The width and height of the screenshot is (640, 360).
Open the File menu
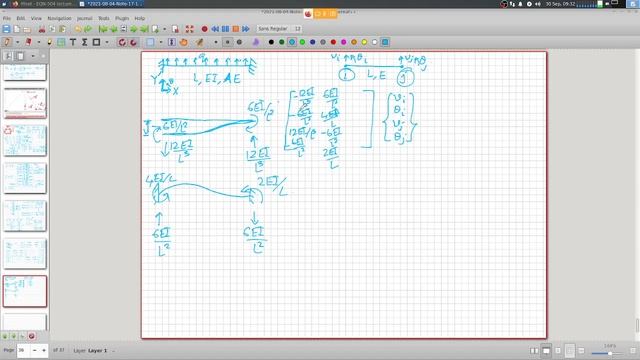pyautogui.click(x=7, y=18)
